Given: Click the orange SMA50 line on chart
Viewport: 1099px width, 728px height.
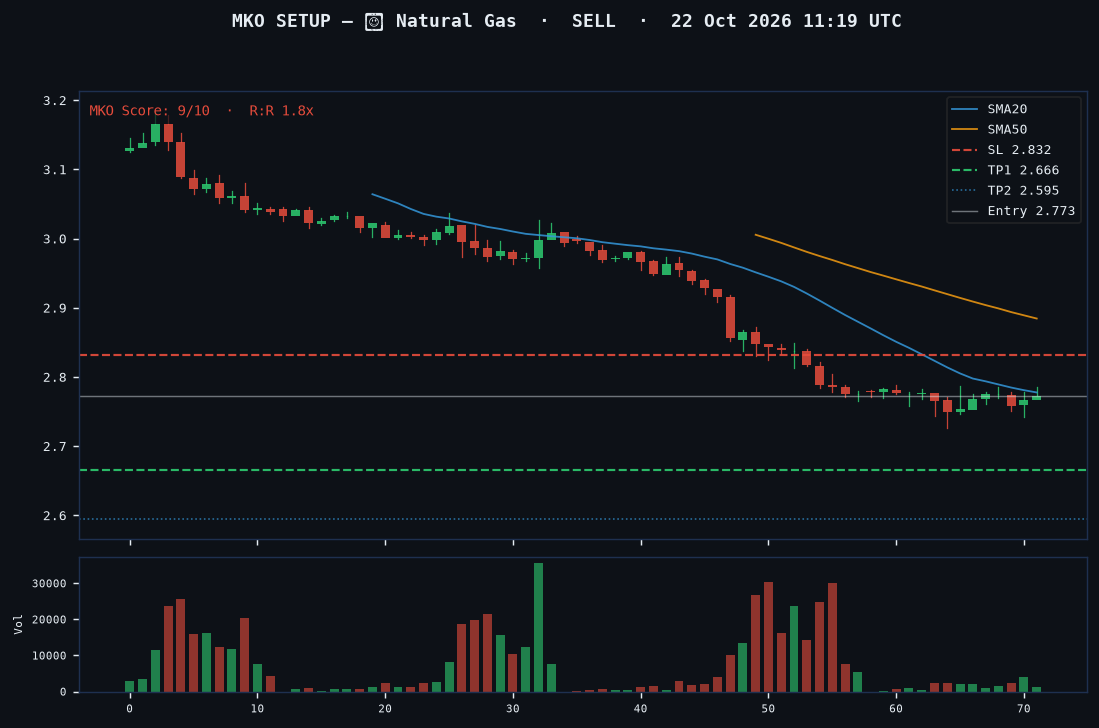Looking at the screenshot, I should (x=896, y=279).
